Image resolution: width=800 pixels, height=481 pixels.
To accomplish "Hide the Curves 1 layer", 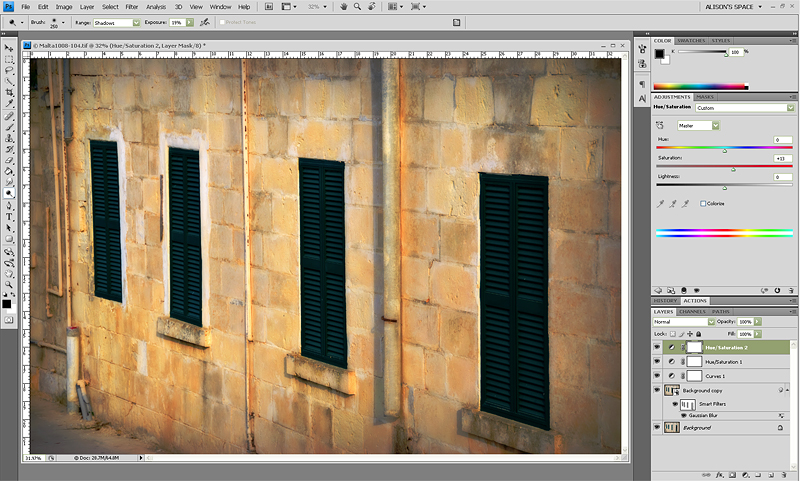I will tap(657, 375).
